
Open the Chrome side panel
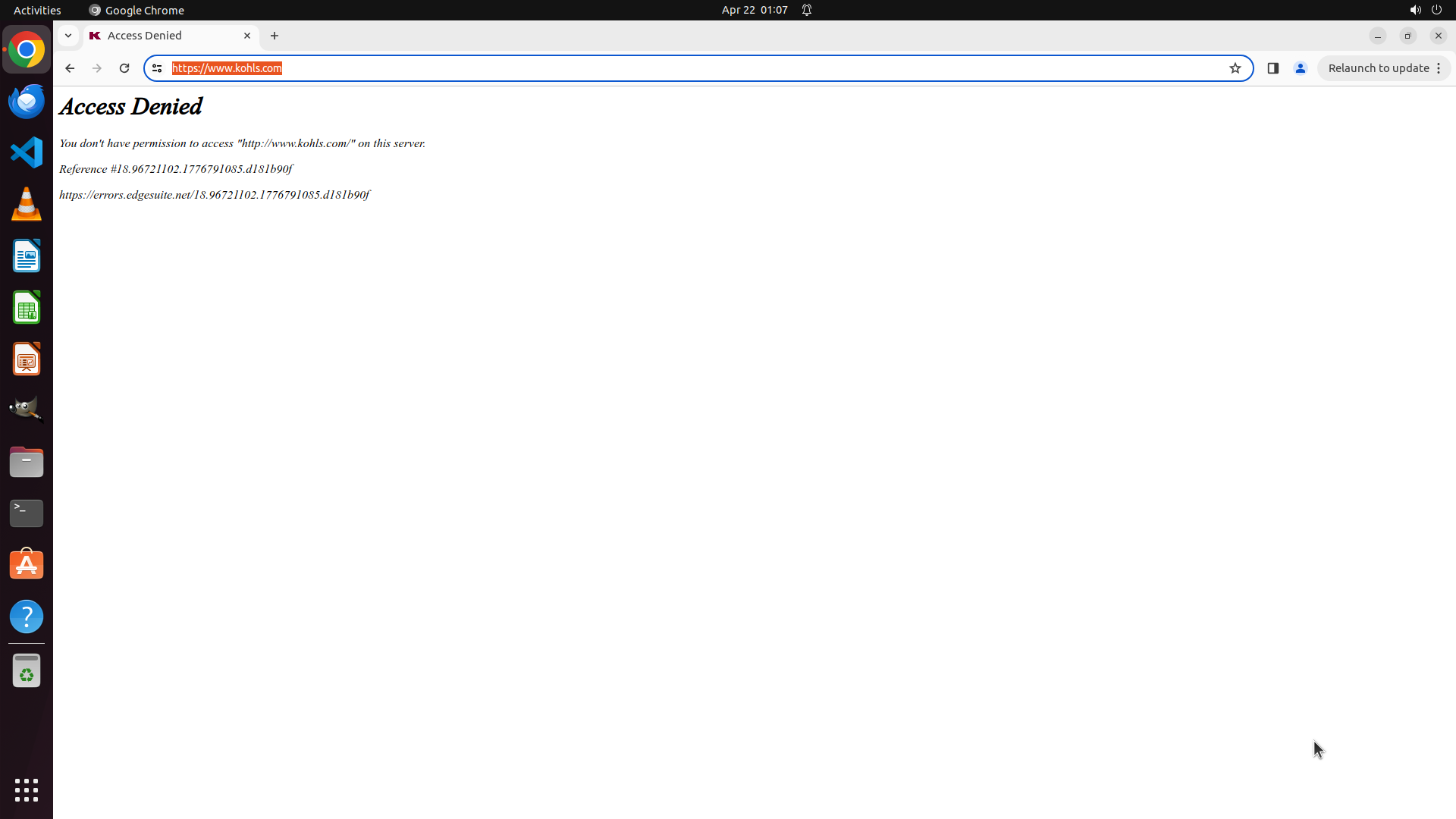[x=1273, y=68]
